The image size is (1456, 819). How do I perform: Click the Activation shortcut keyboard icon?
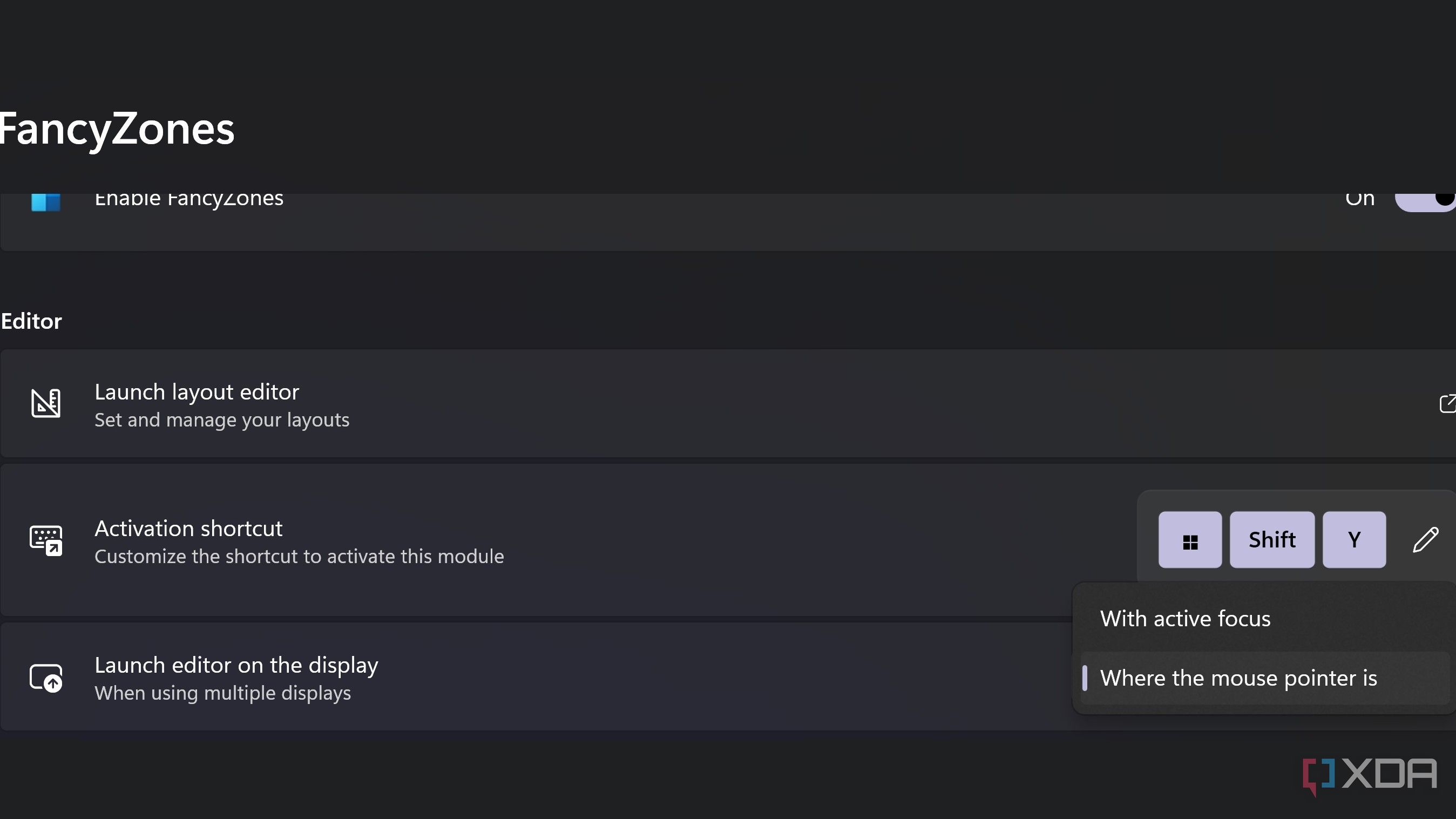click(46, 540)
